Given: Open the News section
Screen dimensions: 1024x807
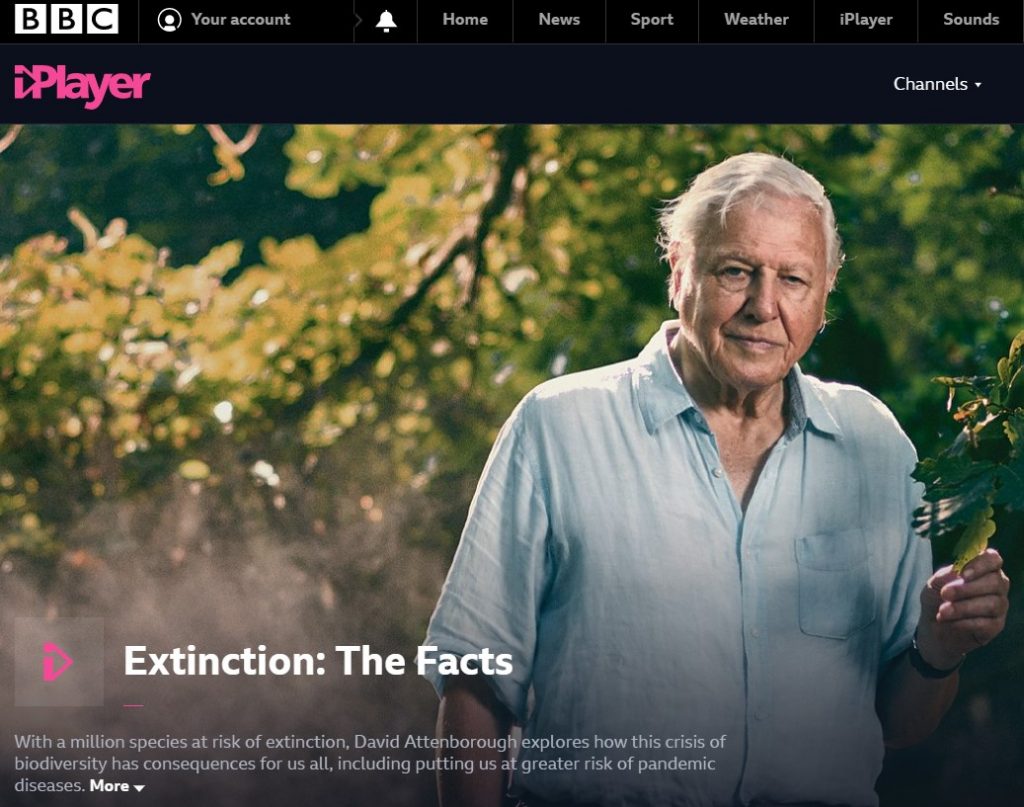Looking at the screenshot, I should (559, 20).
